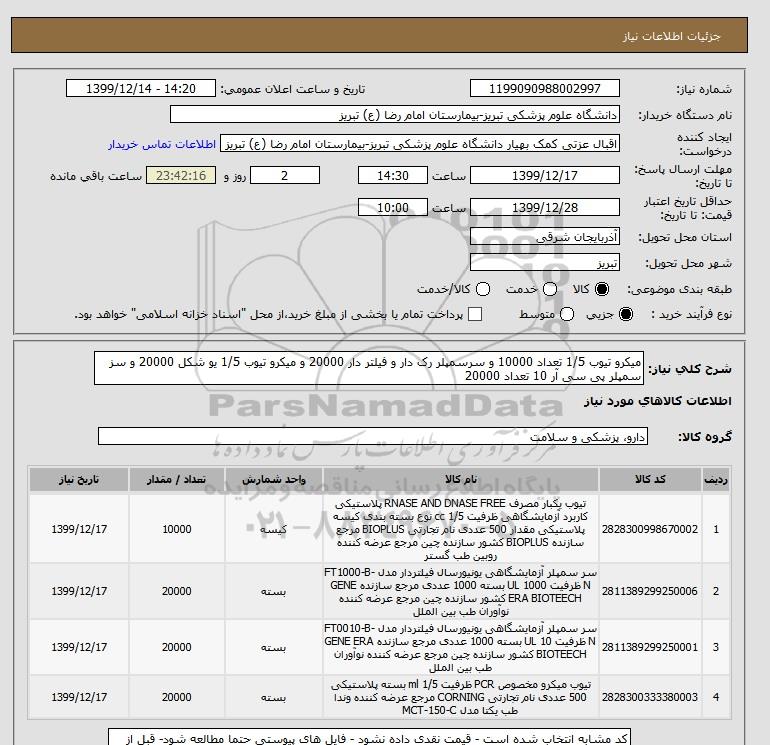Viewport: 770px width, 745px height.
Task: Click goods group field دارو، پزشکی و سلامت
Action: tap(373, 436)
